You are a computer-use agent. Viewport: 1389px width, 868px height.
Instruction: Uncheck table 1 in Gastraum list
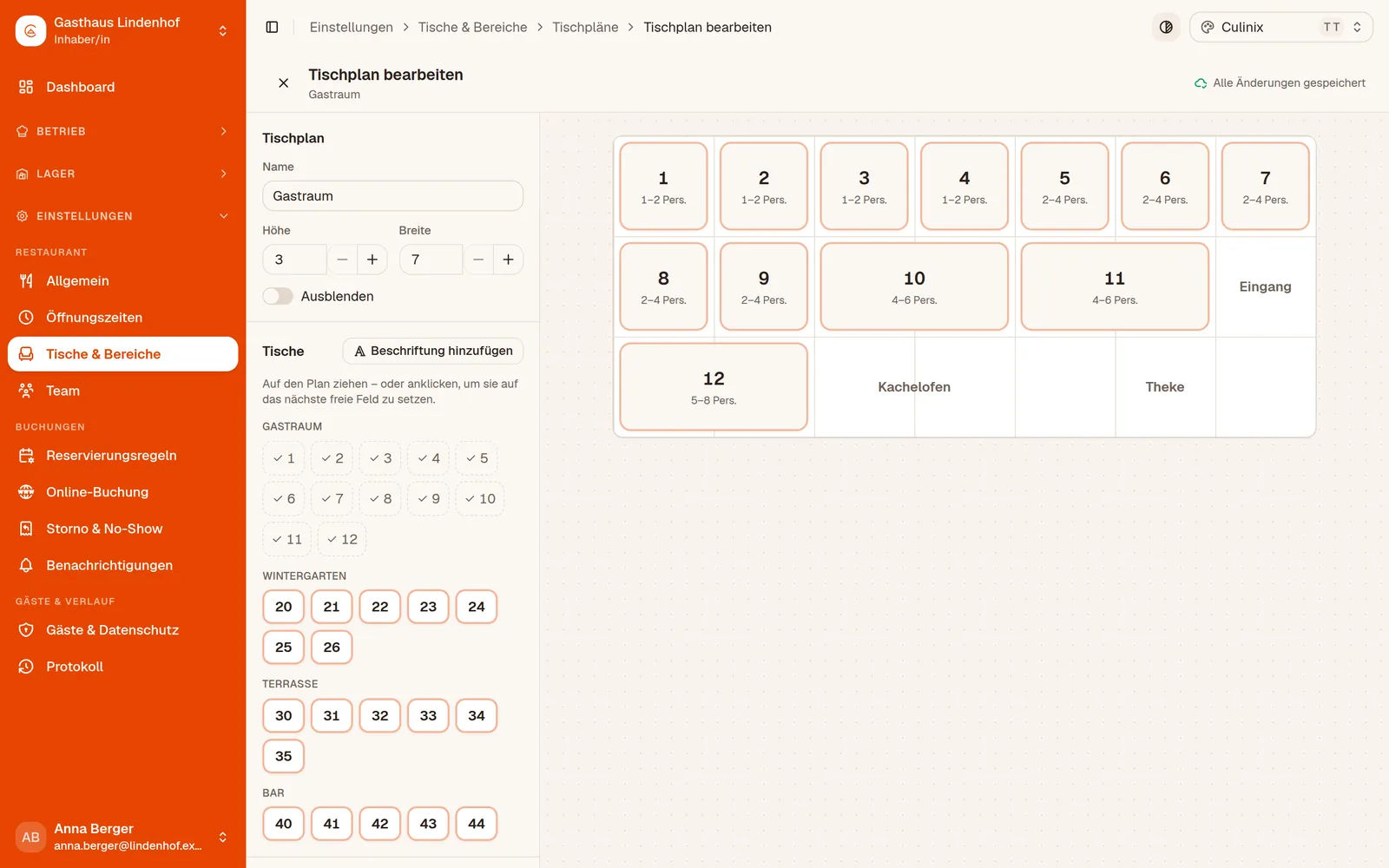pos(284,458)
